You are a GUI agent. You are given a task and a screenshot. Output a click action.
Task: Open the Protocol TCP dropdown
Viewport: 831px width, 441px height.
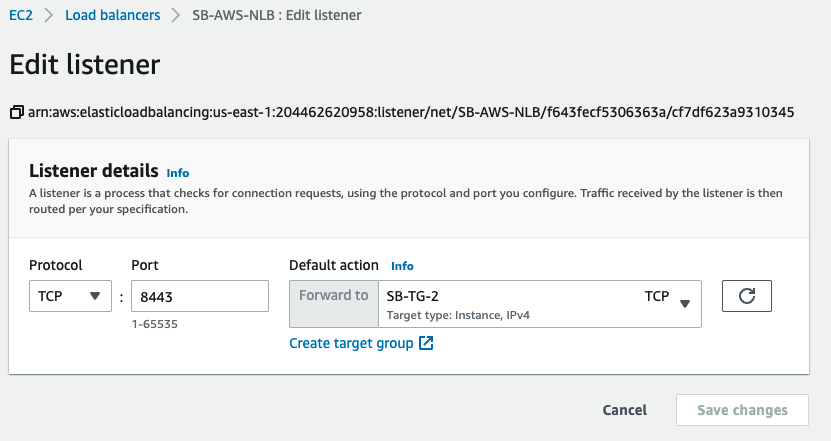click(x=69, y=296)
